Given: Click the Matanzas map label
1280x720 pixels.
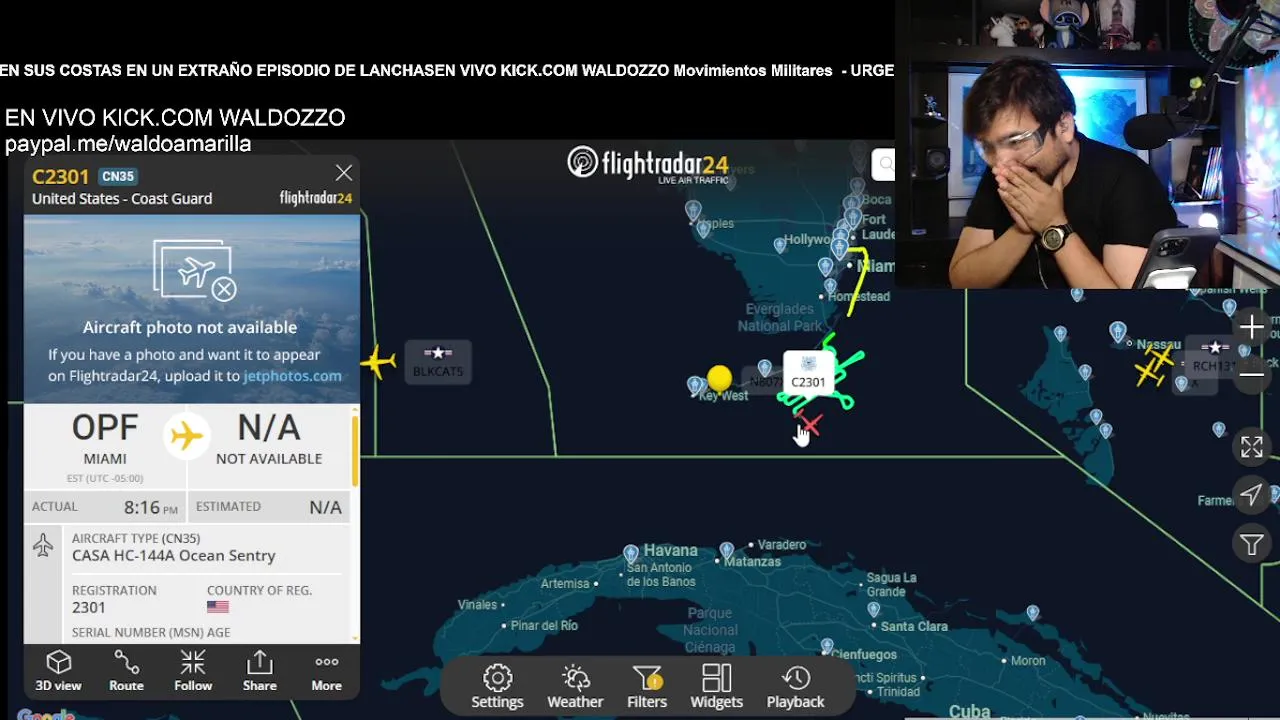Looking at the screenshot, I should click(752, 562).
